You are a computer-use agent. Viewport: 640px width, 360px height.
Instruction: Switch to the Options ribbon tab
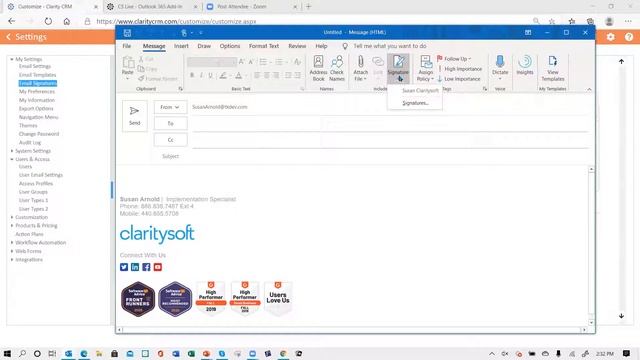pos(230,46)
